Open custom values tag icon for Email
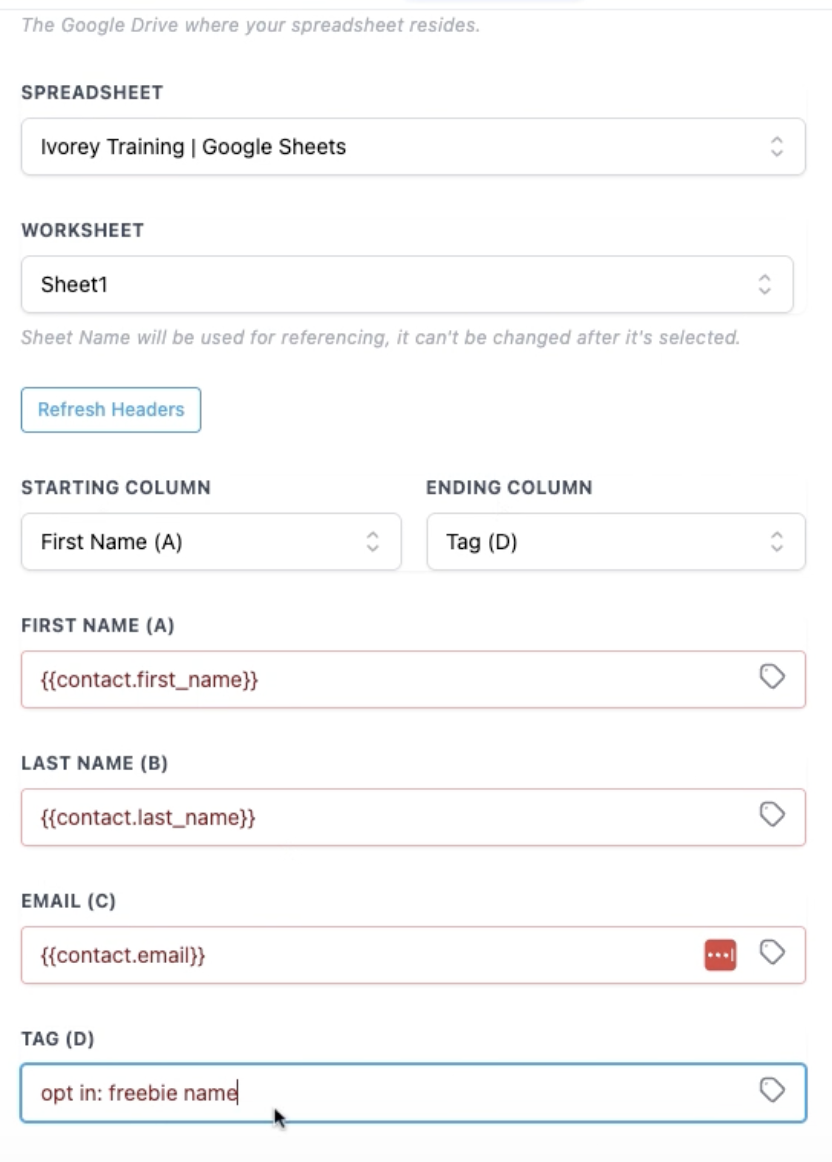 coord(771,952)
